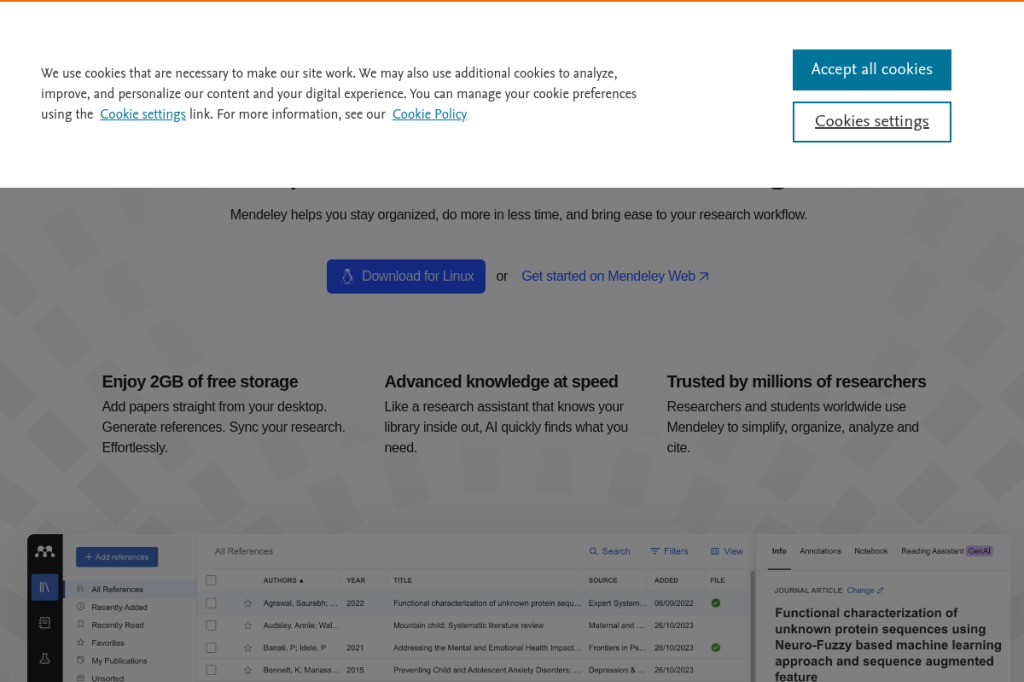
Task: Accept all cookies button
Action: [871, 70]
